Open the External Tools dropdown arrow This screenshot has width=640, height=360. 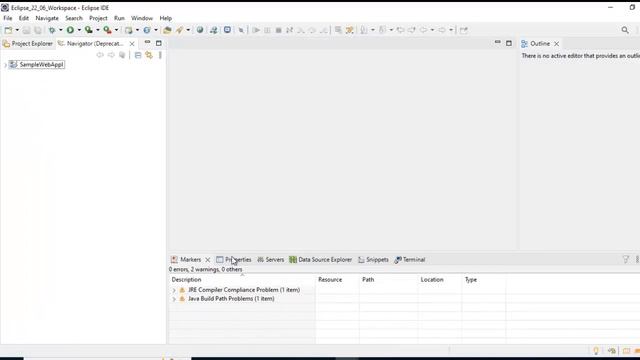[x=116, y=30]
